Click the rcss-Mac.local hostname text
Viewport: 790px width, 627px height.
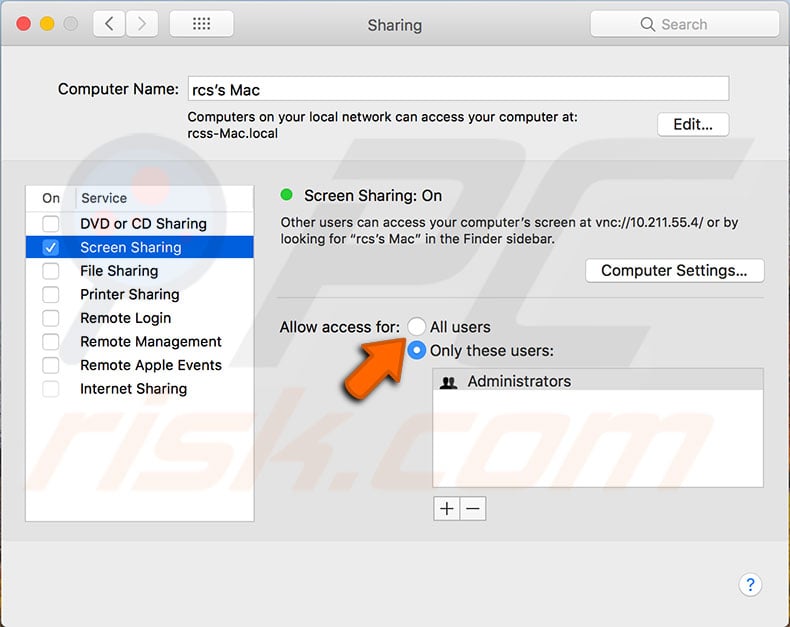pos(232,134)
